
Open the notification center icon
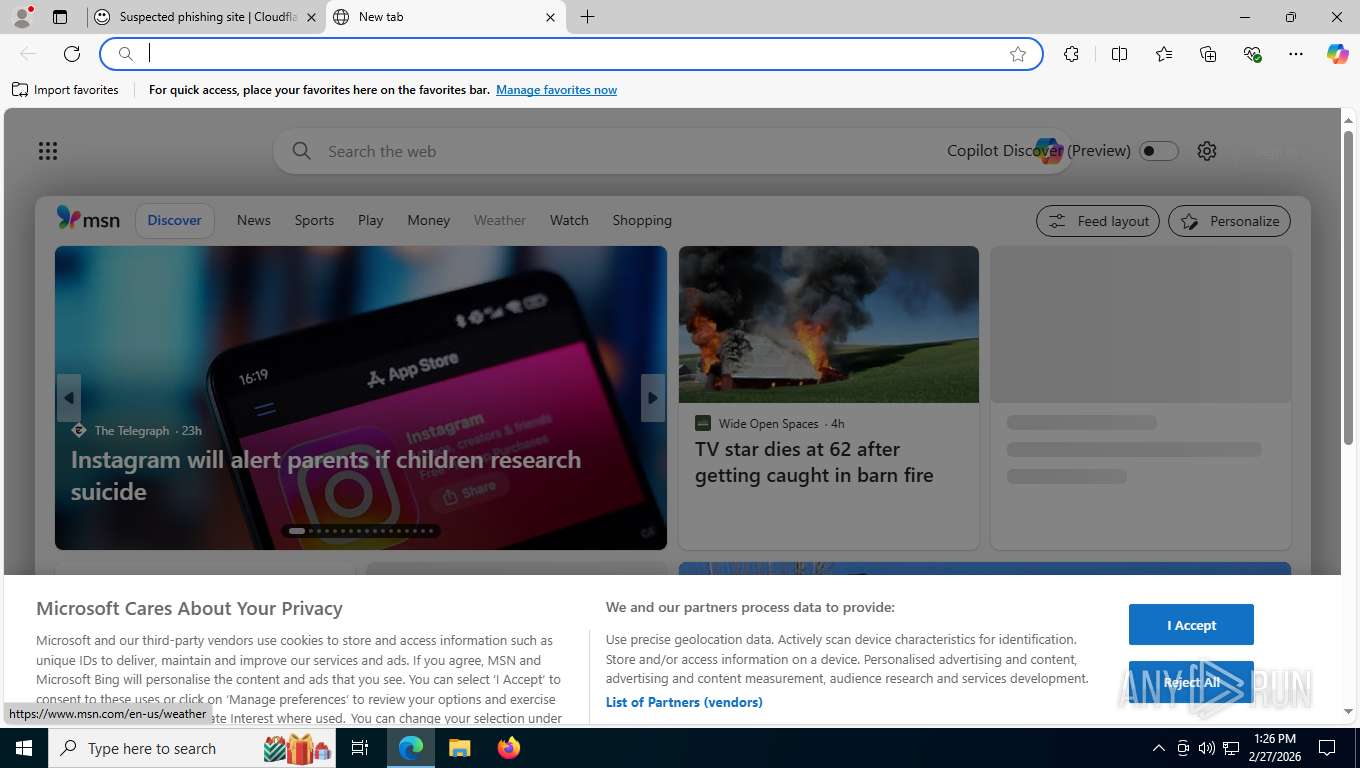1327,748
